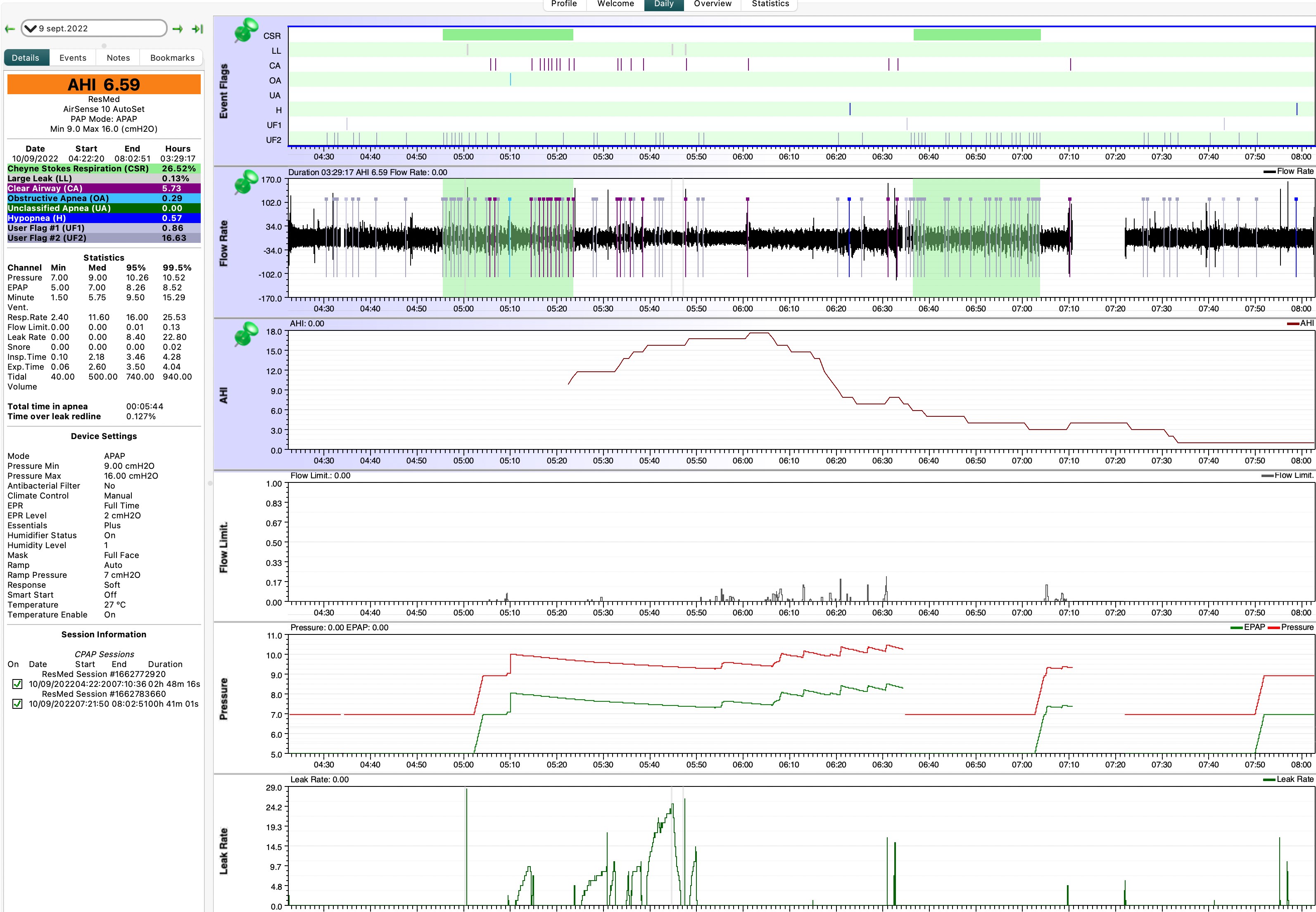
Task: Switch to the Events tab
Action: (73, 58)
